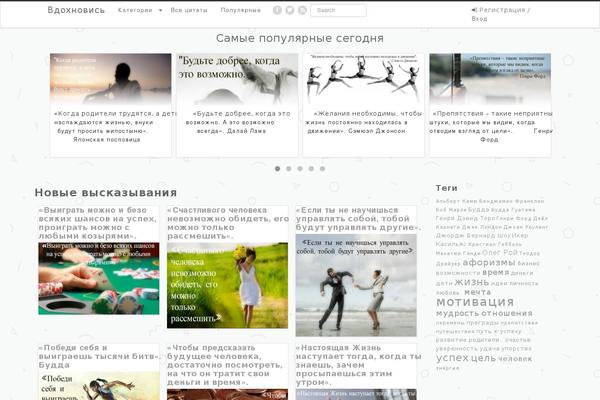This screenshot has height=400, width=600.
Task: Select the бизнес tag
Action: pos(528,263)
